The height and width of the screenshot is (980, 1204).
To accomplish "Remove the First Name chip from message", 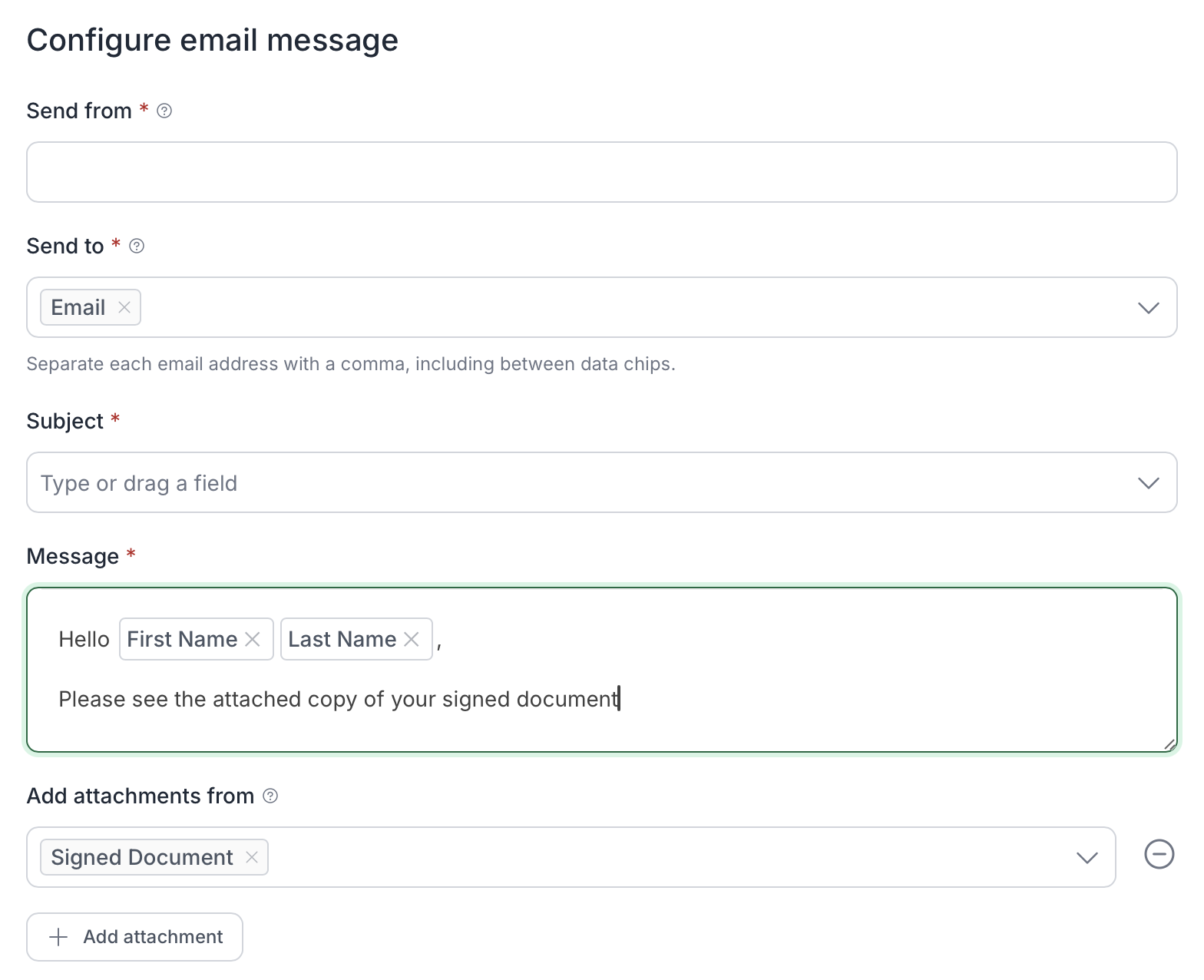I will click(x=253, y=639).
